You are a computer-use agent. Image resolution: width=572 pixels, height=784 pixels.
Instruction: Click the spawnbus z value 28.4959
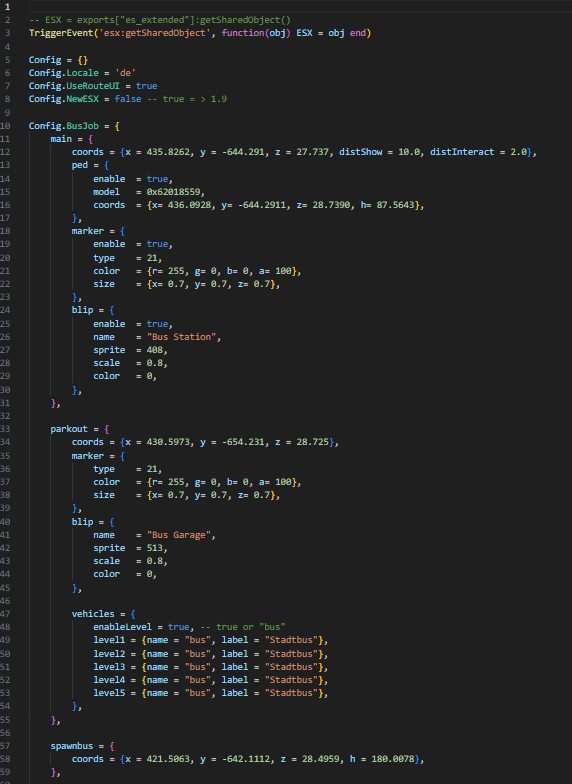click(x=320, y=759)
